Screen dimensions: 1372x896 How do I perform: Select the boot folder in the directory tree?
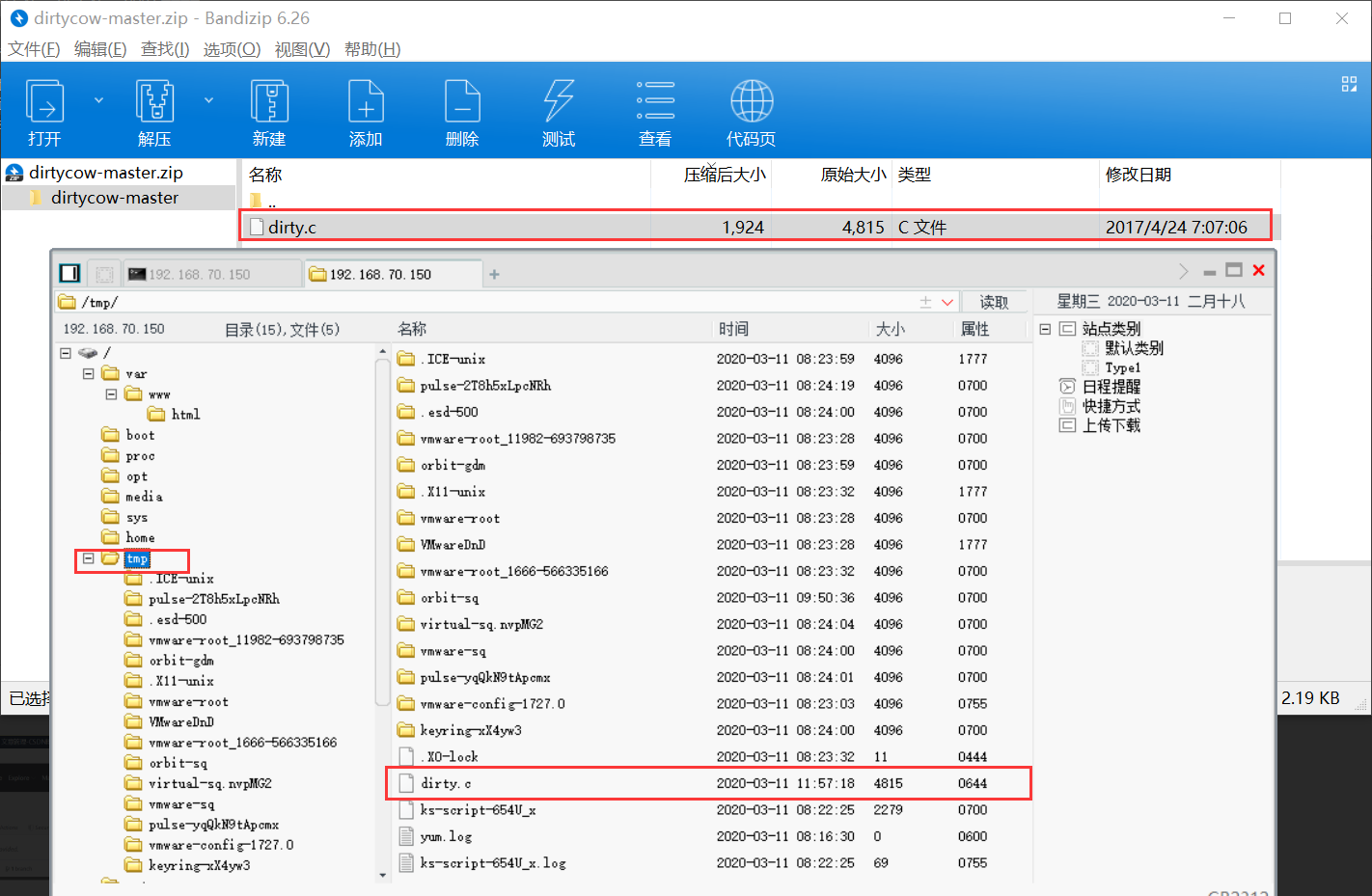140,435
